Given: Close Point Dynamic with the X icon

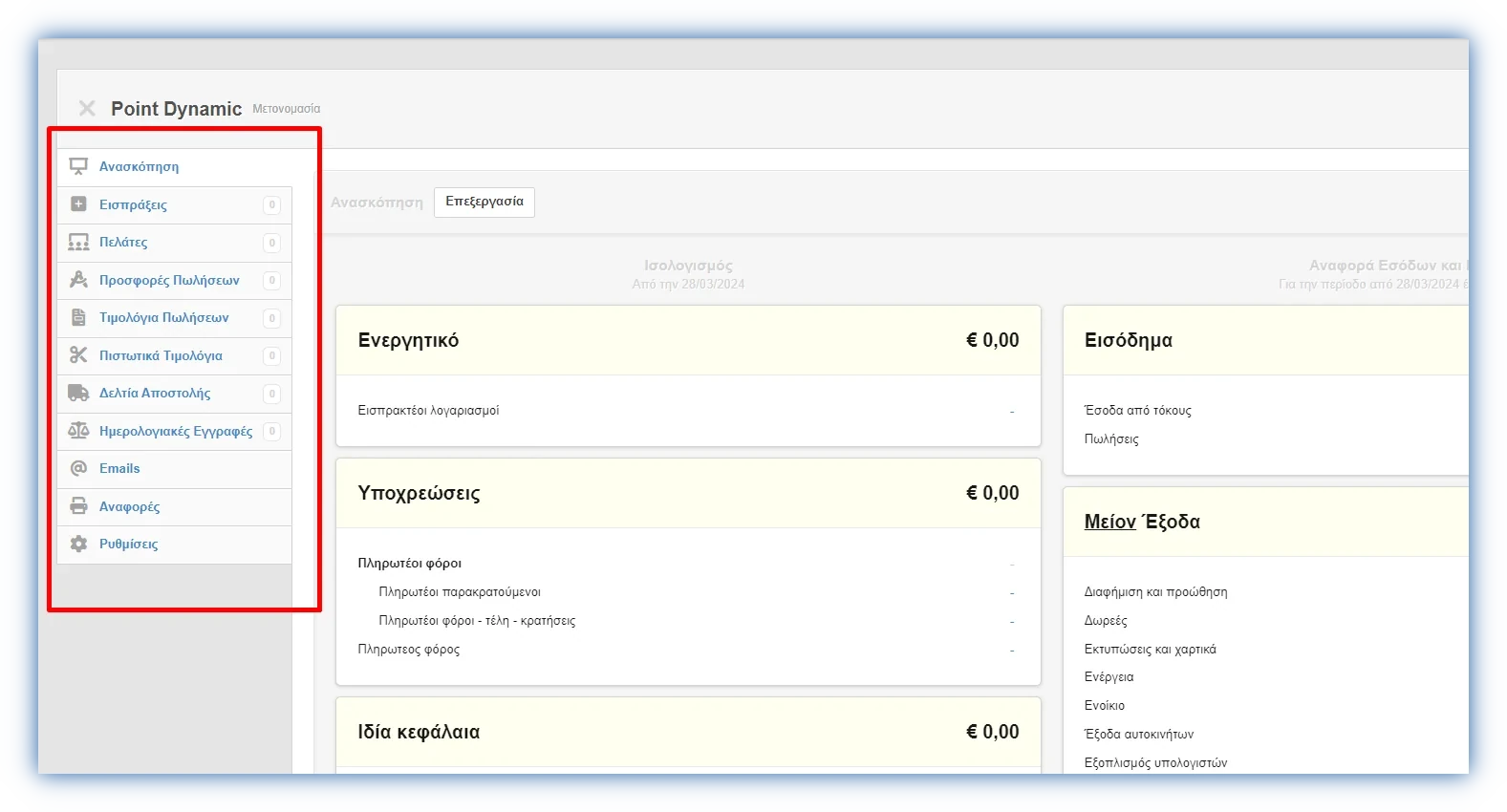Looking at the screenshot, I should 87,108.
